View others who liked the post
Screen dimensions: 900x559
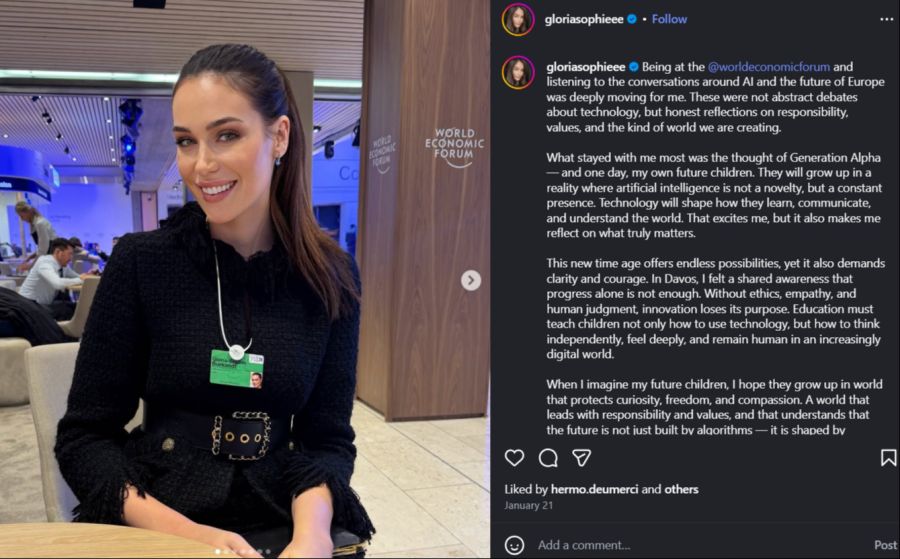(x=681, y=489)
